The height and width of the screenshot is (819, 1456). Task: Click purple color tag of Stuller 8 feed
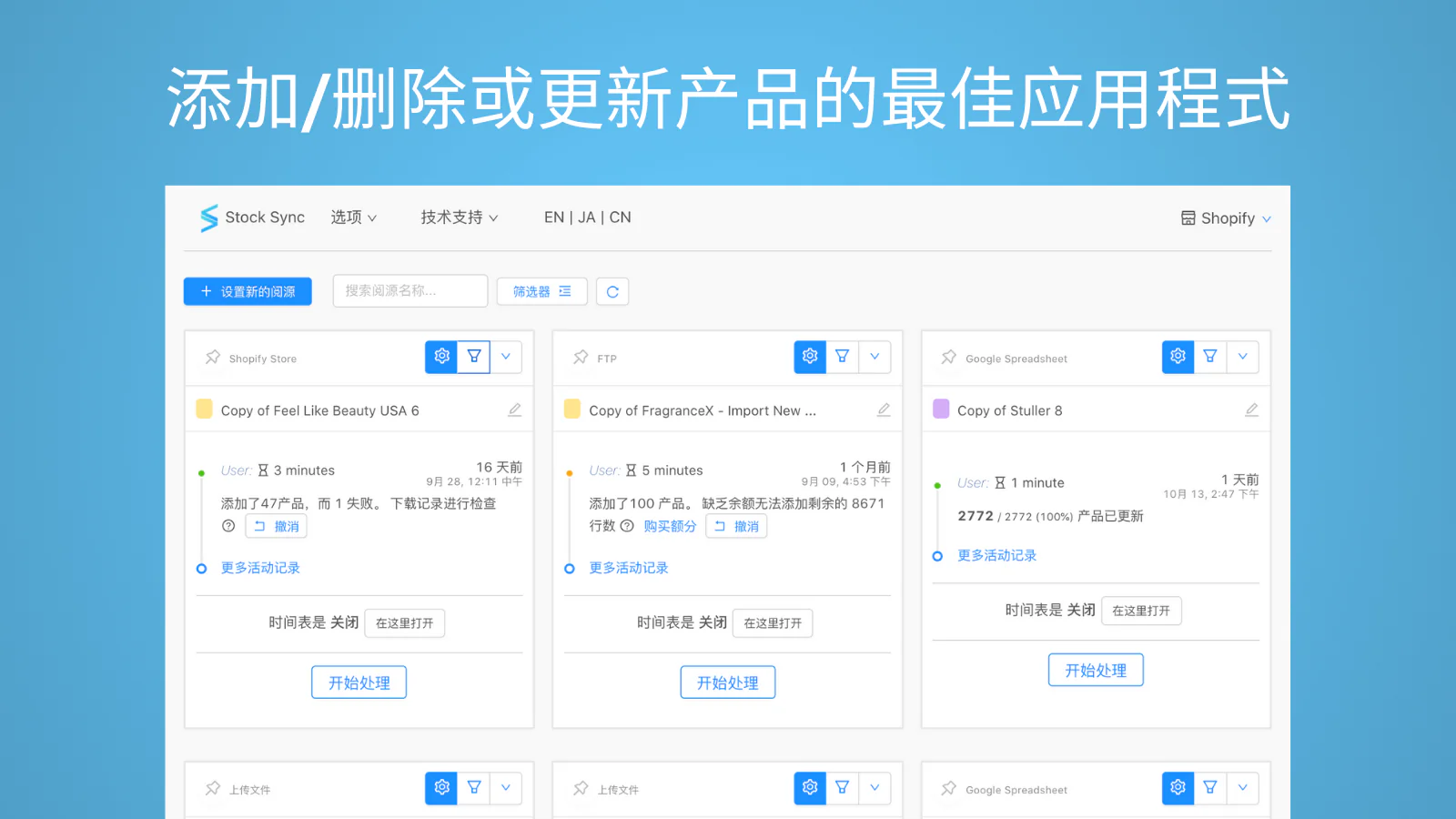[x=941, y=409]
